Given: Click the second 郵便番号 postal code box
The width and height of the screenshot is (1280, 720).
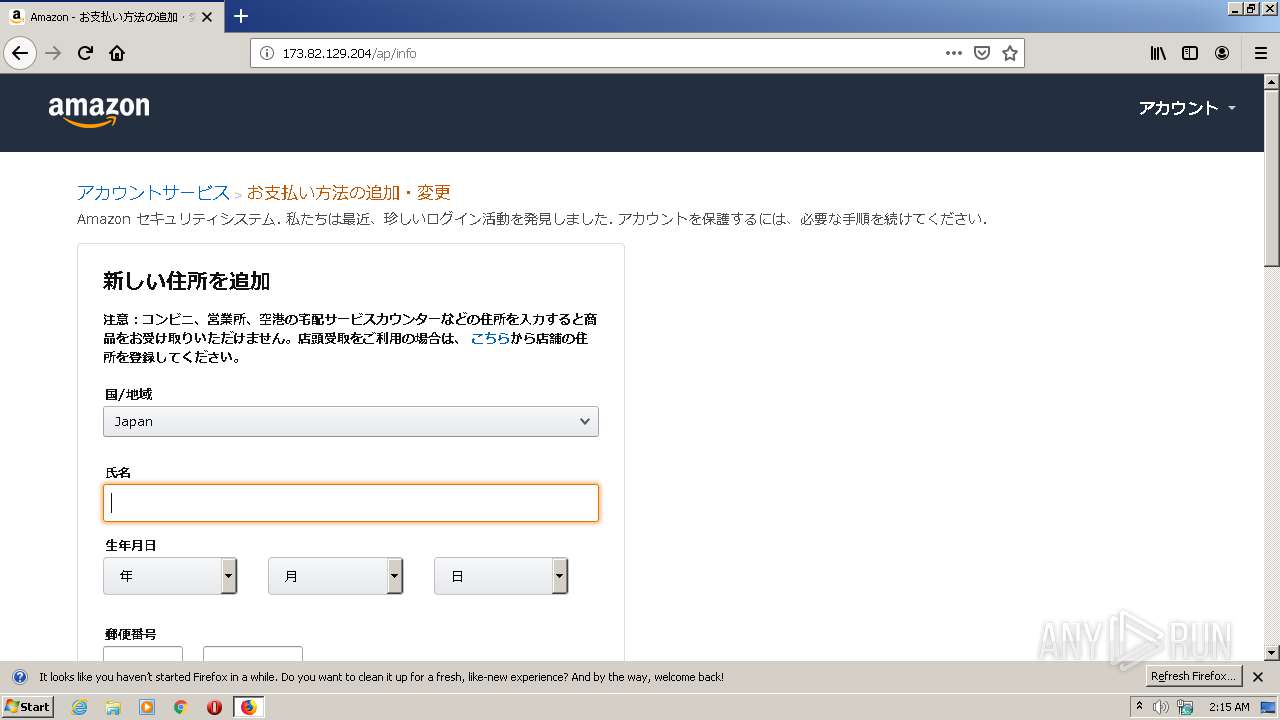Looking at the screenshot, I should (253, 653).
